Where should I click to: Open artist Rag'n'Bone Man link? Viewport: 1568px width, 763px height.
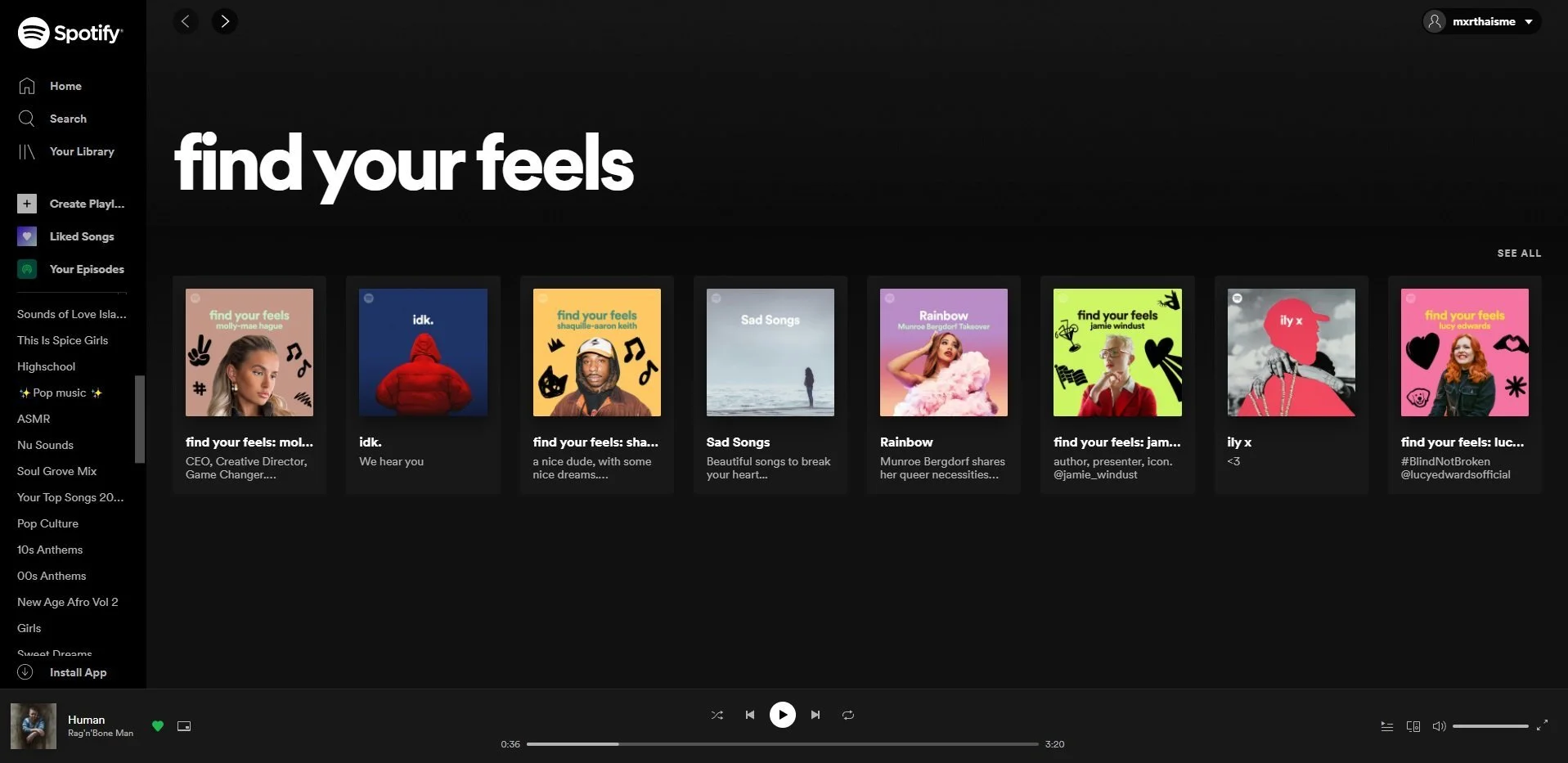pos(101,734)
